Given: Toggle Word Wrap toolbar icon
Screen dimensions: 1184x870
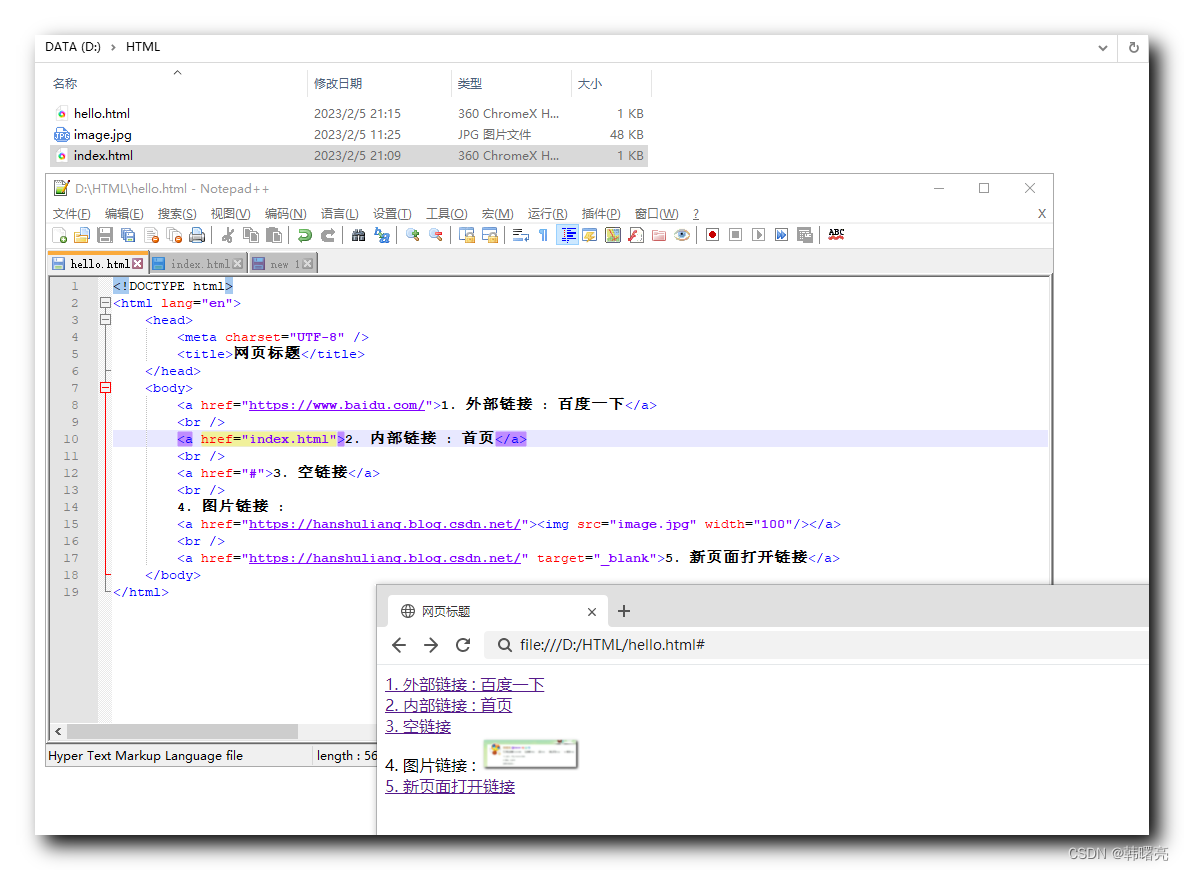Looking at the screenshot, I should coord(520,236).
